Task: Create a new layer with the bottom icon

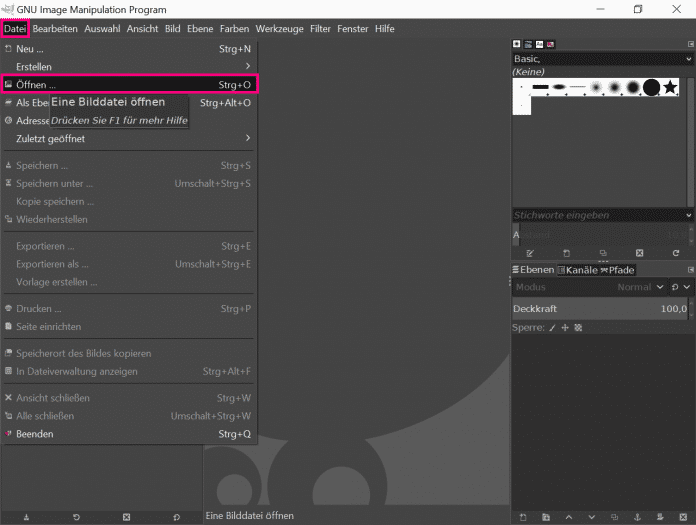Action: [x=522, y=517]
